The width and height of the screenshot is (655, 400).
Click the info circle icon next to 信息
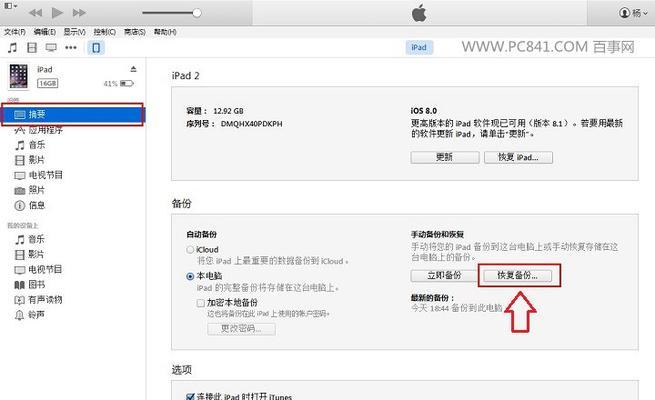coord(20,205)
